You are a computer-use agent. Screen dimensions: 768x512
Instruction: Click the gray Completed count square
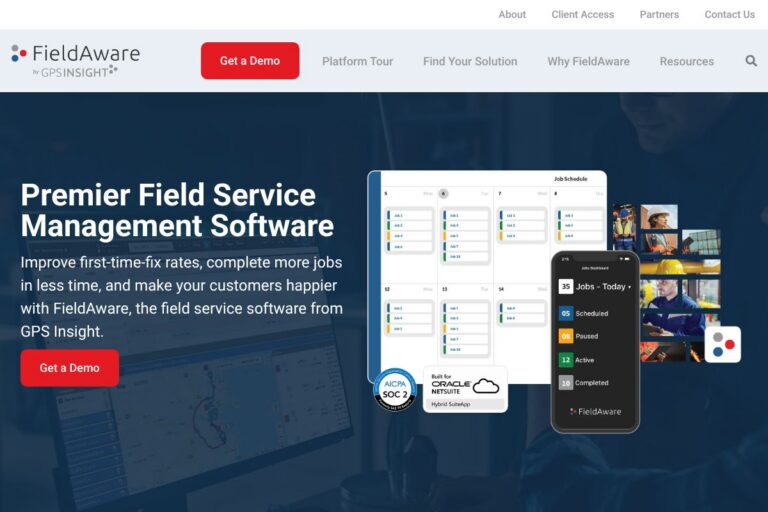(566, 383)
